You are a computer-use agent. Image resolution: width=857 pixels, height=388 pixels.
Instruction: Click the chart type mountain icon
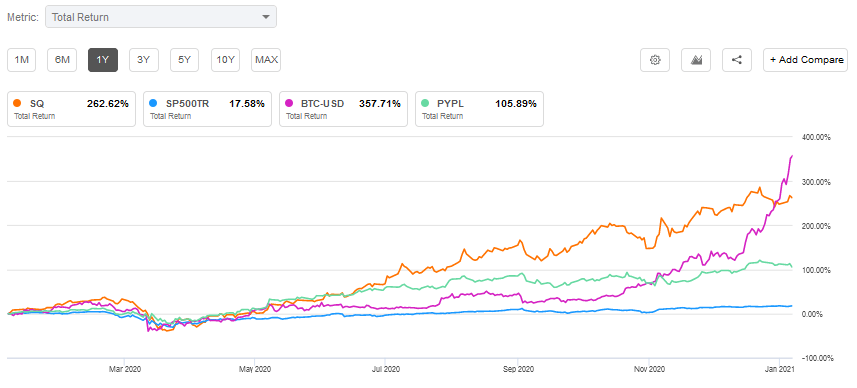696,60
